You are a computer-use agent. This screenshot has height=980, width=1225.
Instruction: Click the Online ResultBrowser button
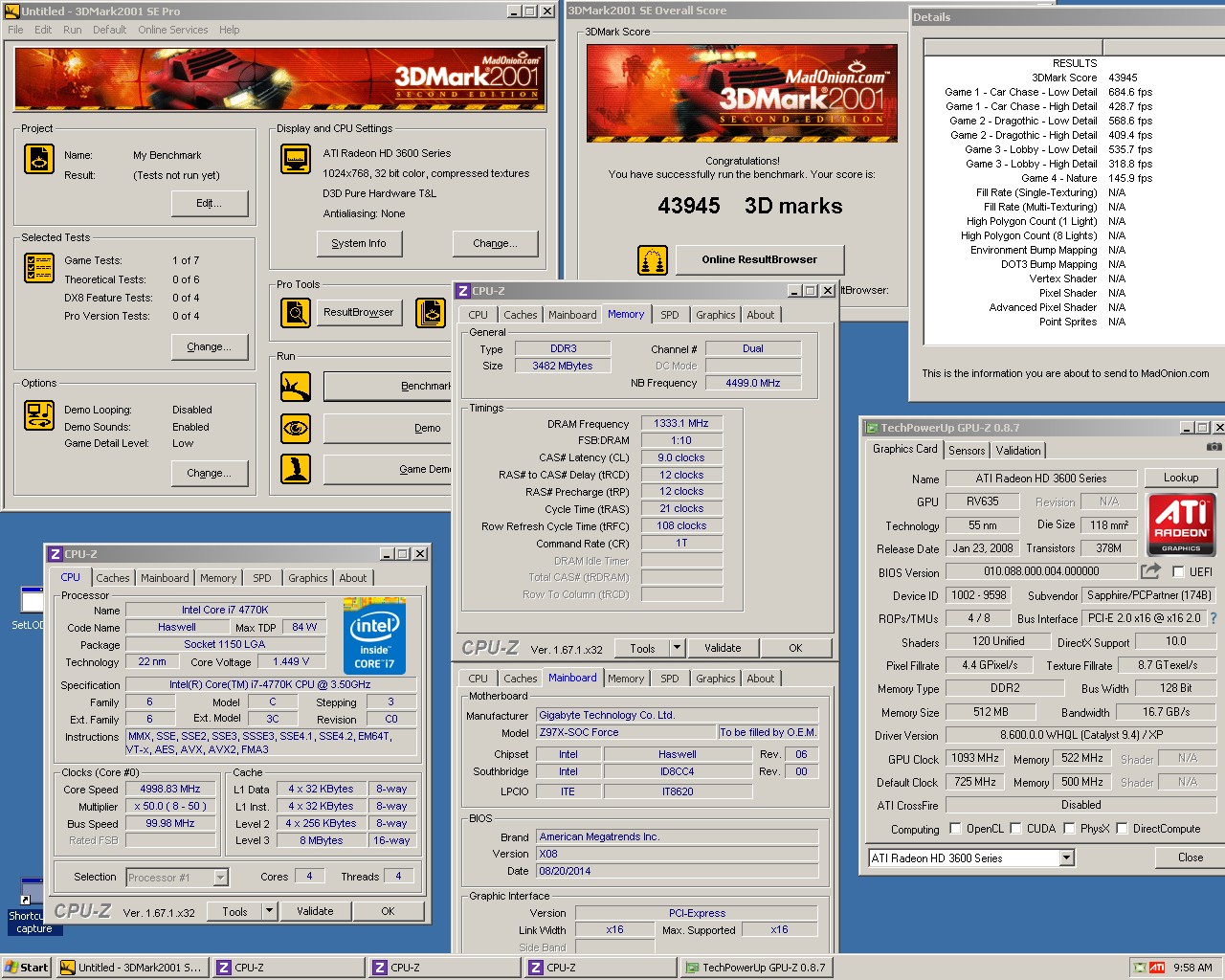760,259
